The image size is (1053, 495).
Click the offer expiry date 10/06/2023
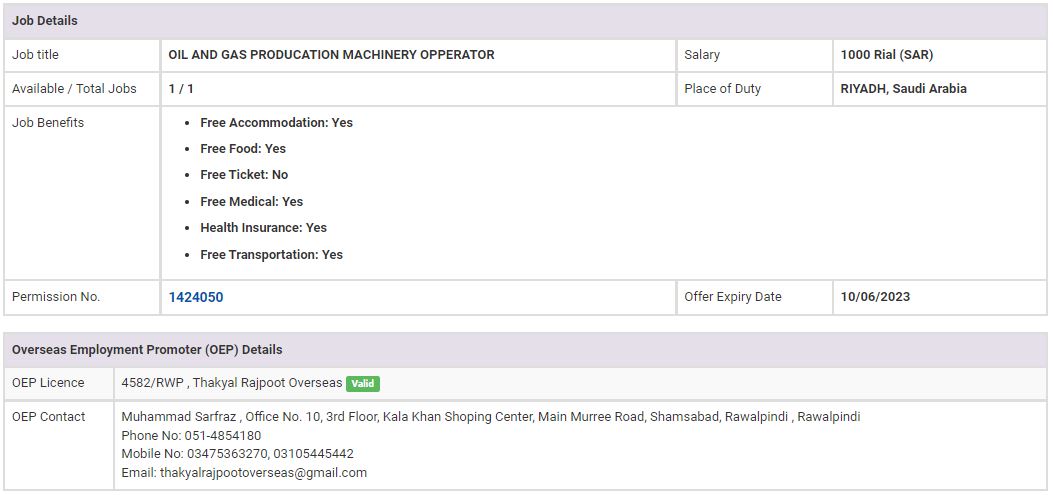pyautogui.click(x=875, y=297)
